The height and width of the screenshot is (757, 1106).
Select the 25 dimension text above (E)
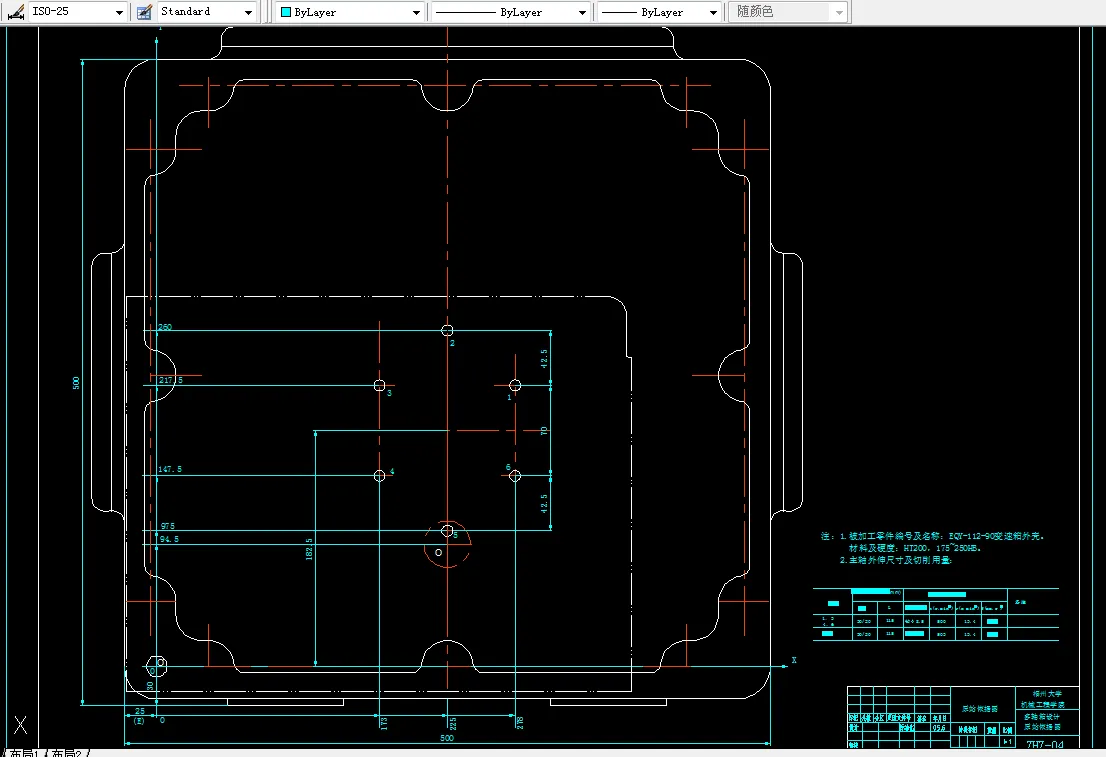click(x=140, y=710)
